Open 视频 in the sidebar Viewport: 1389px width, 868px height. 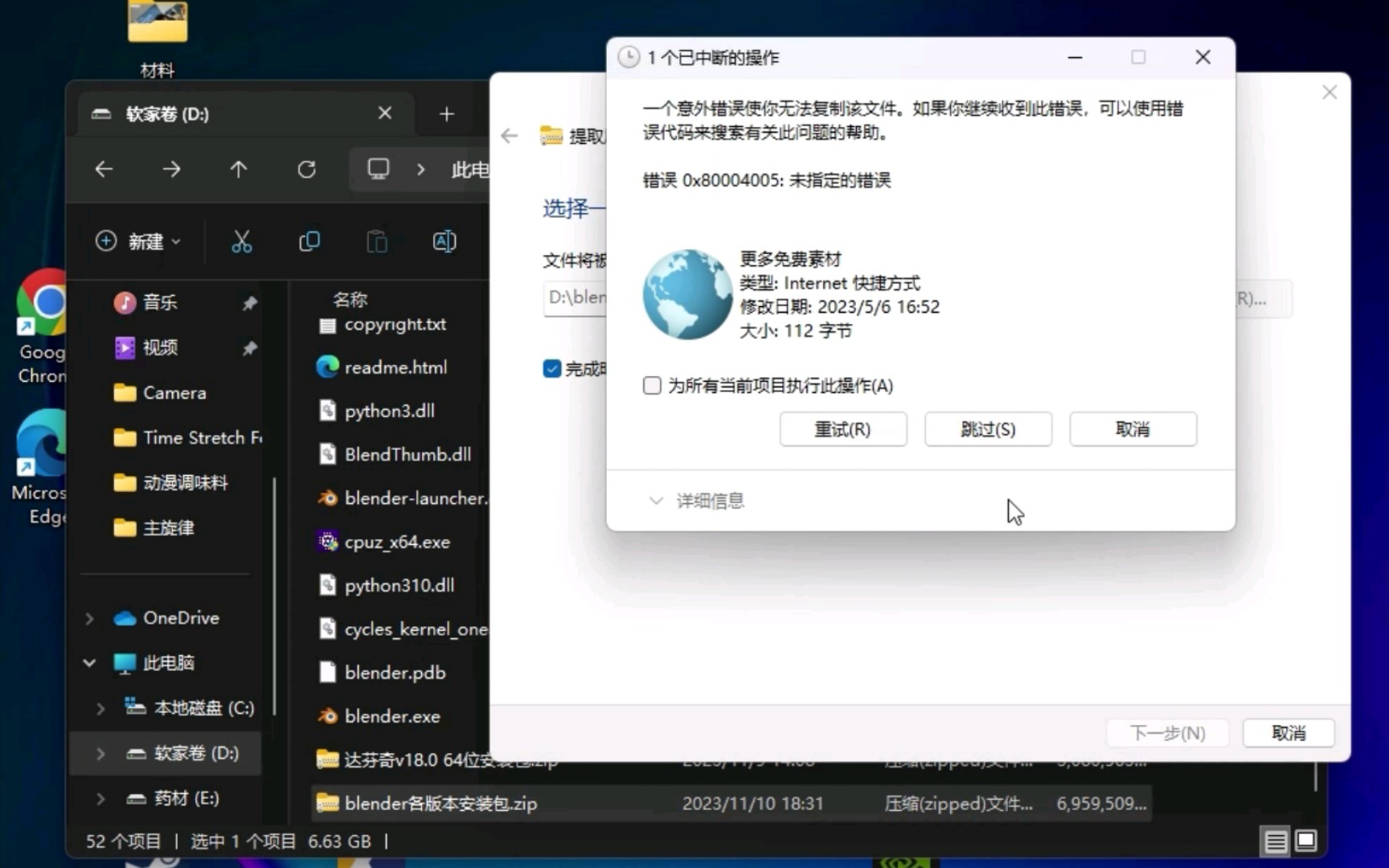(x=160, y=347)
